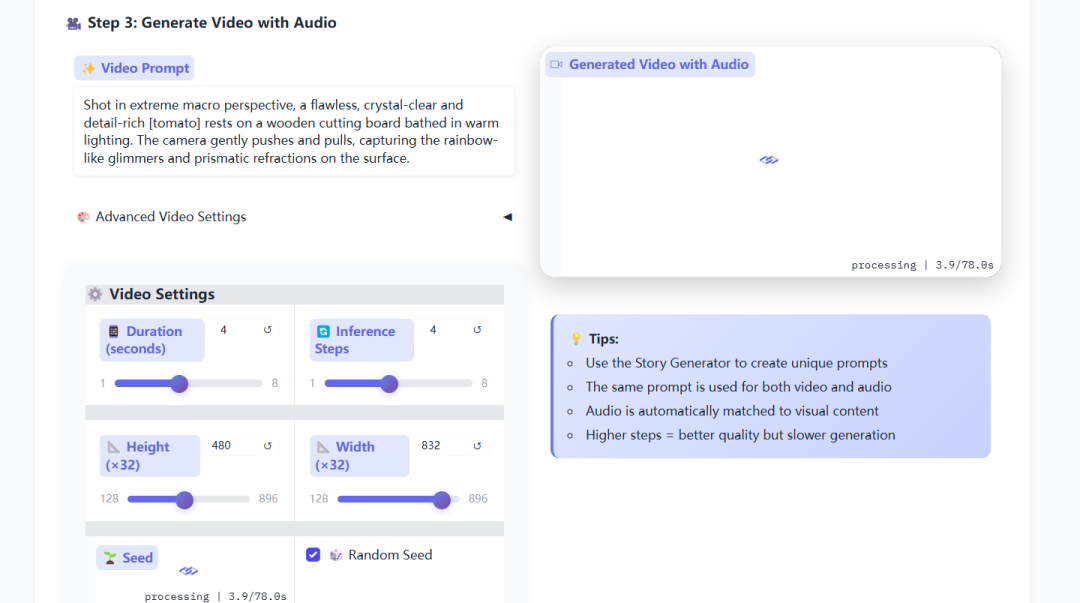This screenshot has height=603, width=1080.
Task: Reset the Width value
Action: (x=477, y=446)
